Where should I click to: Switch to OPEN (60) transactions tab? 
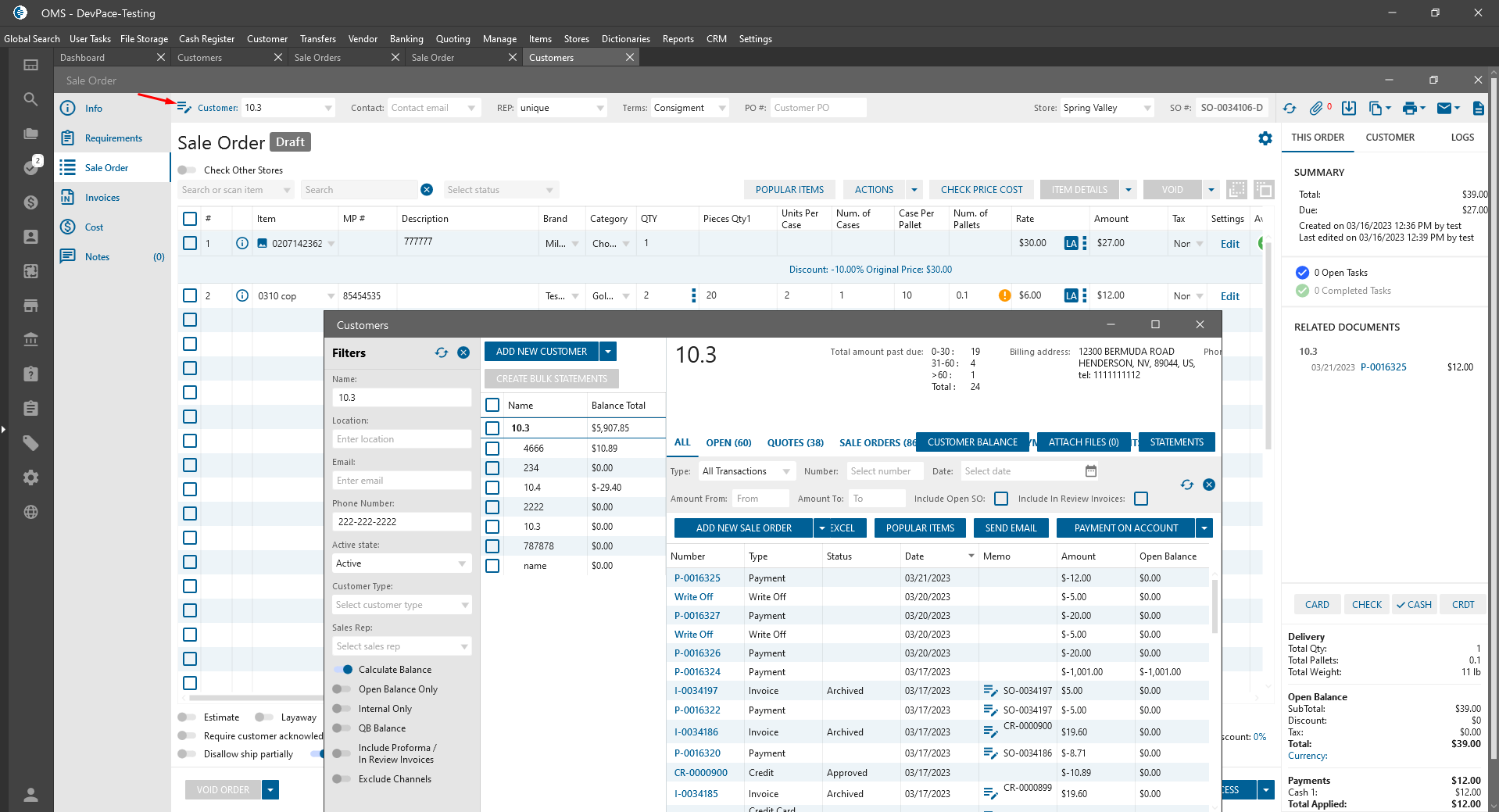click(728, 443)
